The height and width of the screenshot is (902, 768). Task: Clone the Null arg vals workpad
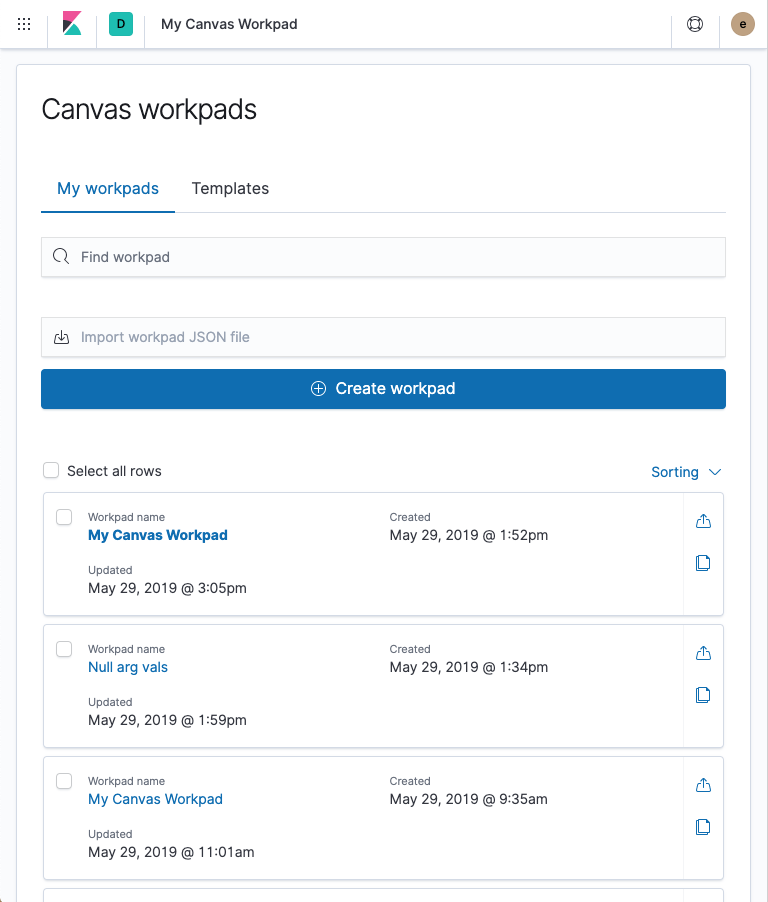click(703, 695)
